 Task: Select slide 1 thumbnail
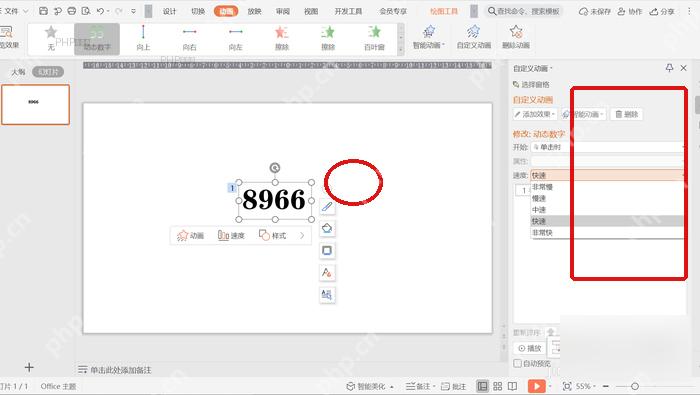(x=36, y=104)
